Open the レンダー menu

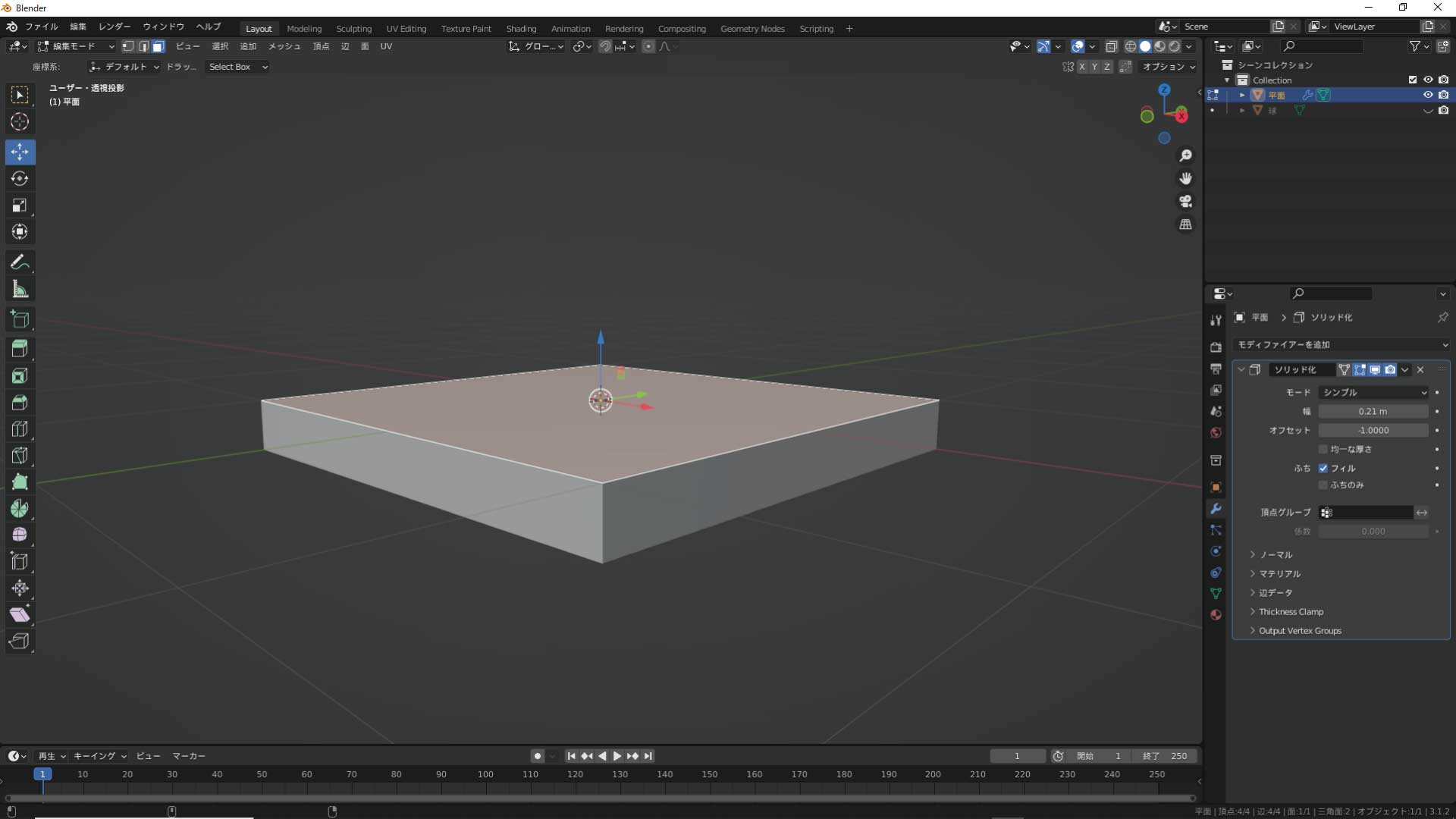click(x=114, y=27)
